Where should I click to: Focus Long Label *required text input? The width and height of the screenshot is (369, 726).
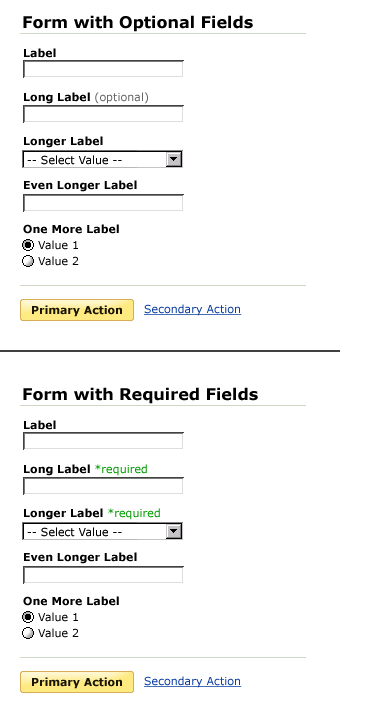point(103,486)
